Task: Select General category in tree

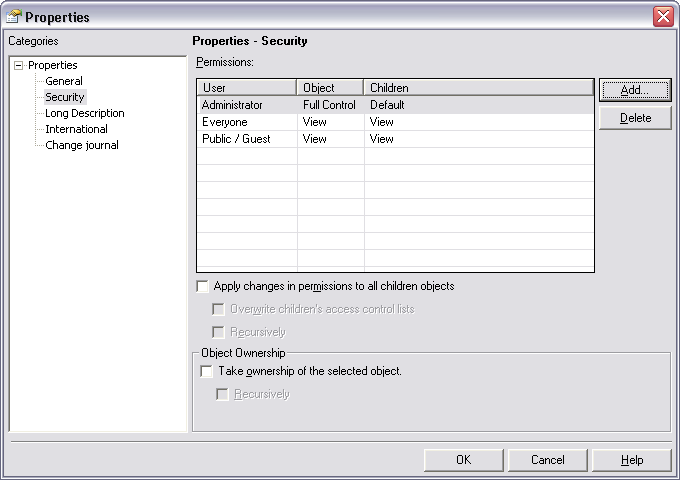Action: (x=64, y=81)
